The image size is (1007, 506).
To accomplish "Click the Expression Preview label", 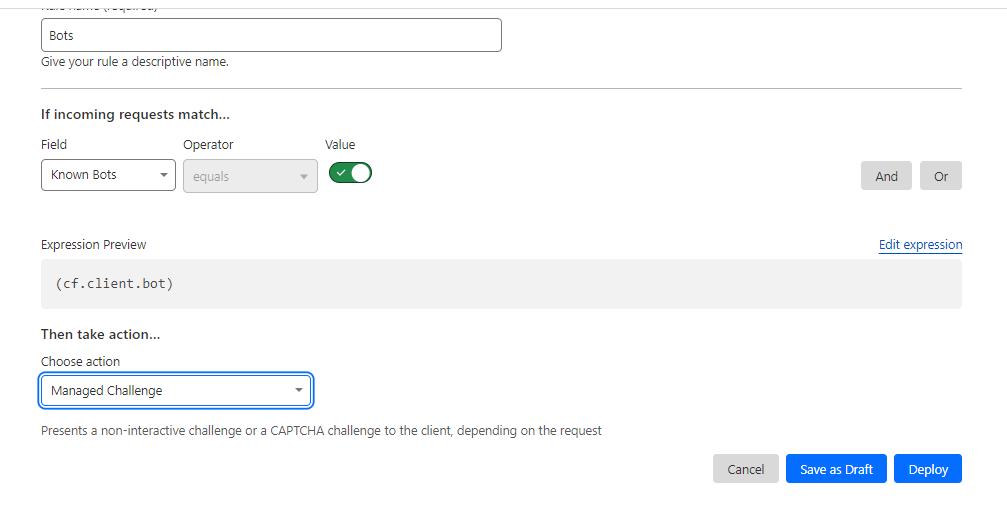I will (94, 245).
